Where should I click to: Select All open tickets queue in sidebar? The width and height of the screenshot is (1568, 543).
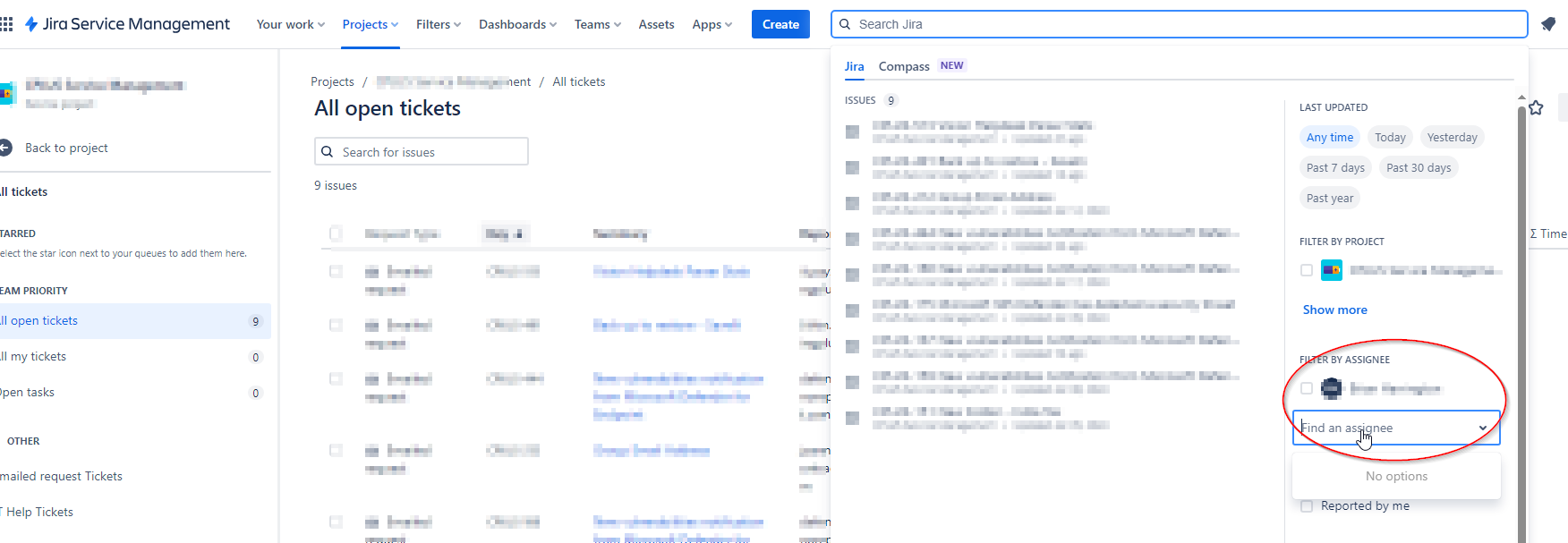pos(134,321)
